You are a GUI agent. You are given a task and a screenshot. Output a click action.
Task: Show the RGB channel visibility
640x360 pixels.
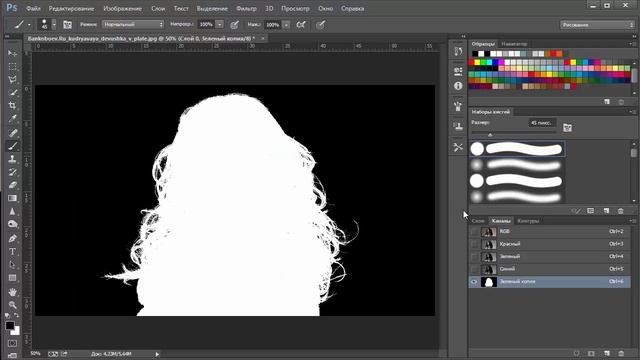[474, 231]
